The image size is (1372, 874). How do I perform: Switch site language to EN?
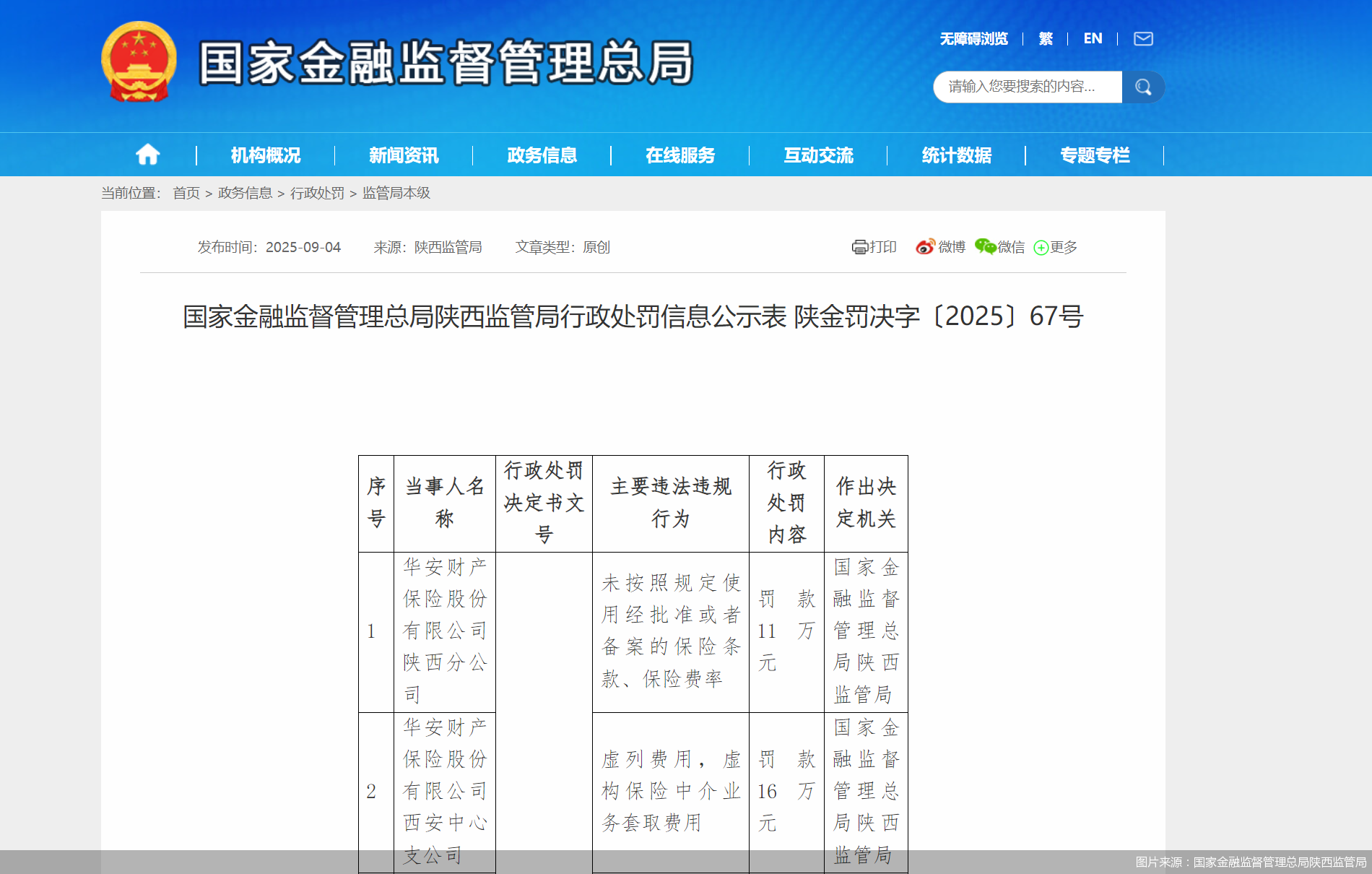tap(1093, 38)
